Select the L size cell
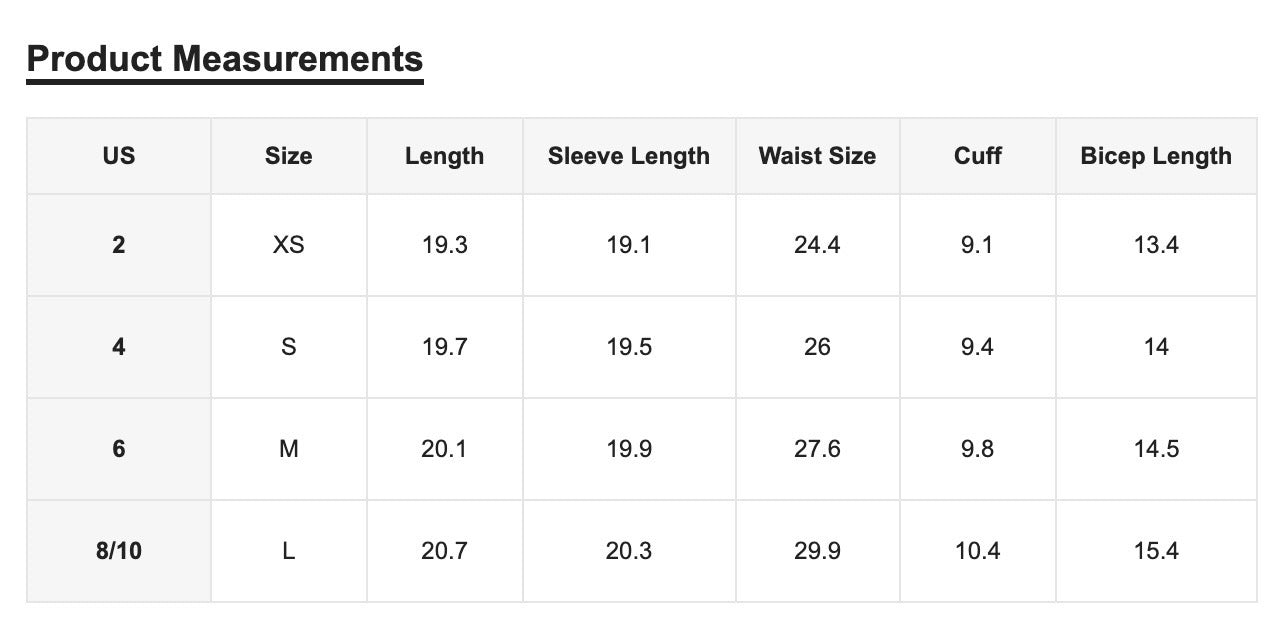This screenshot has width=1286, height=627. (x=289, y=551)
